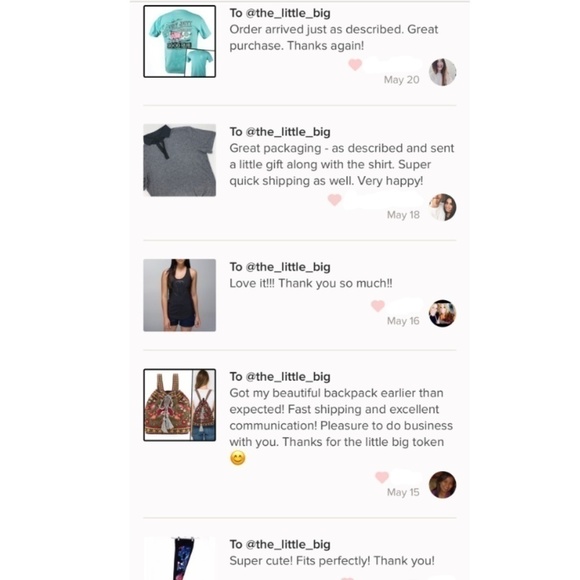This screenshot has width=580, height=580.
Task: Open the teal t-shirt listing thumbnail
Action: tap(180, 41)
